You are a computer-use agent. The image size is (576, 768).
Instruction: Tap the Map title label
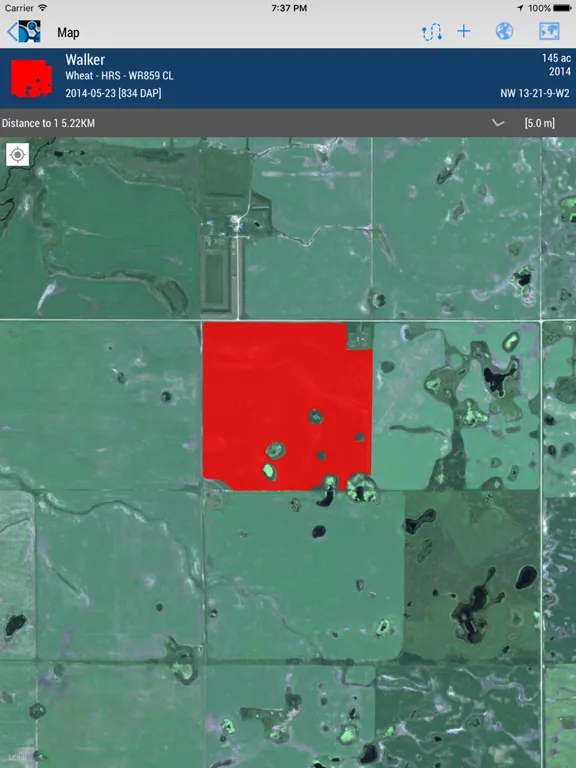[x=68, y=32]
